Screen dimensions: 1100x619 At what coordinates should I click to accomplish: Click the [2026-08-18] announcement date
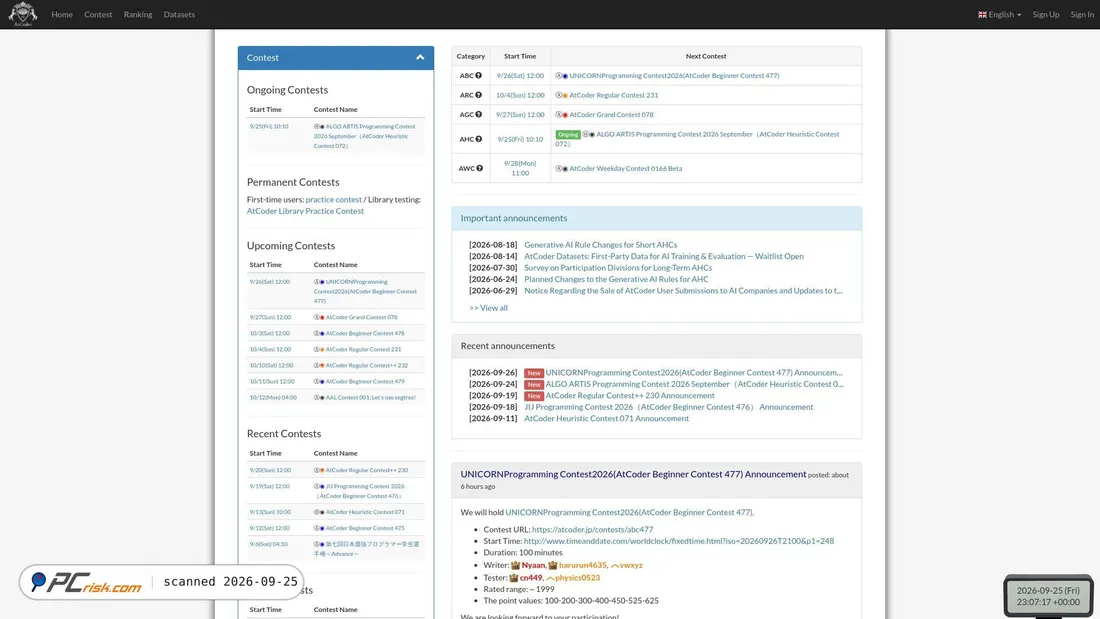(493, 245)
